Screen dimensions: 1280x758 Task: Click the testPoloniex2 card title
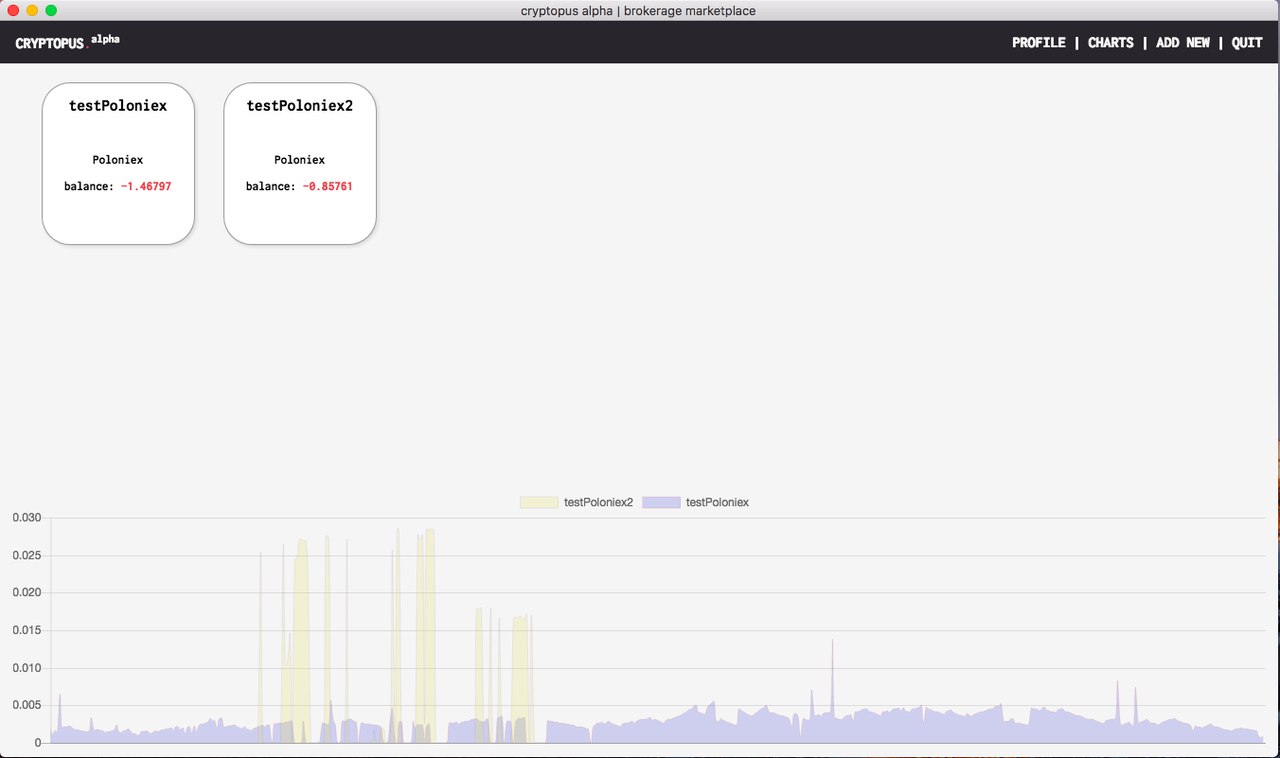pyautogui.click(x=300, y=105)
